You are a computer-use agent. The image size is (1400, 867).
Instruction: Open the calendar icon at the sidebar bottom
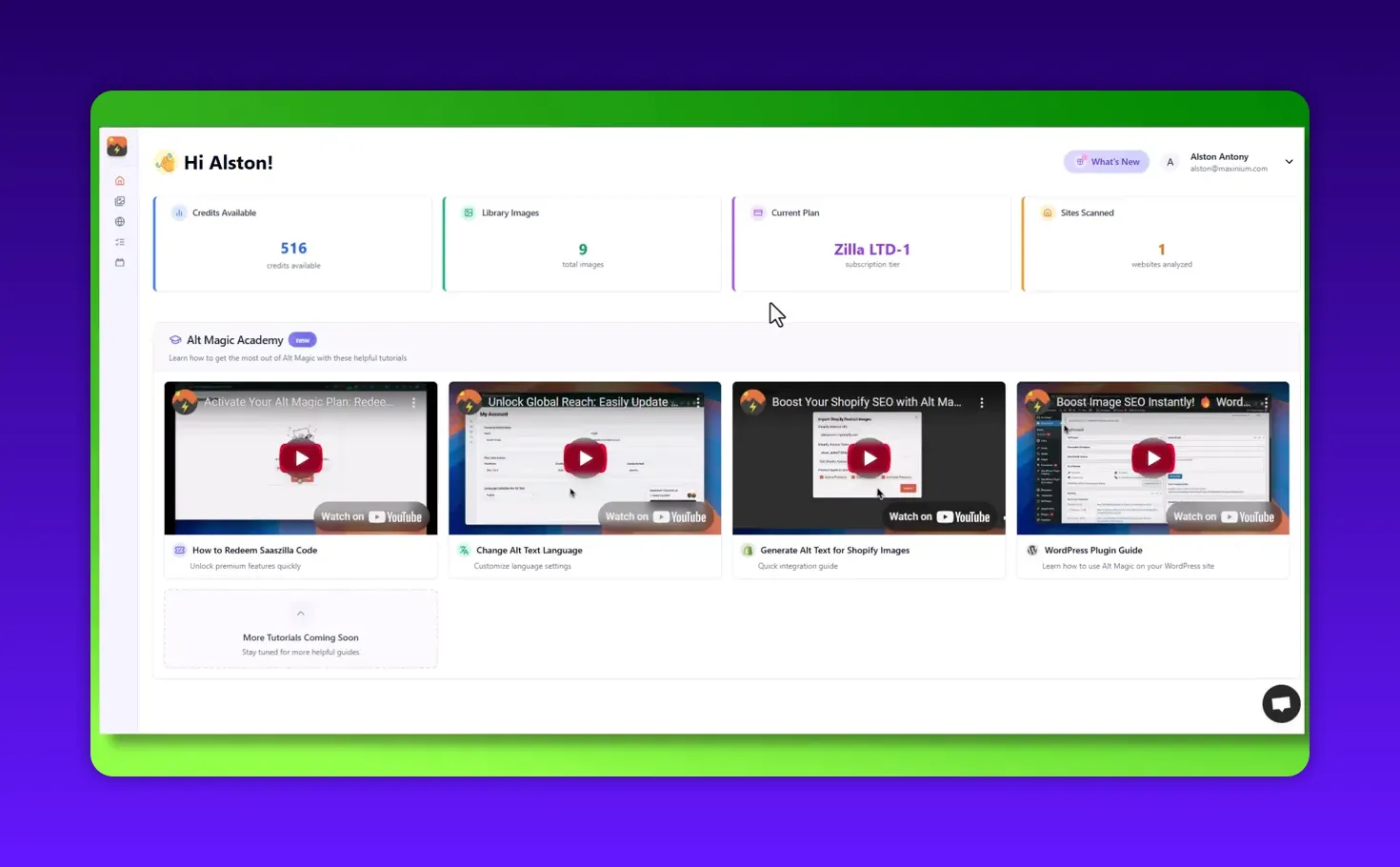tap(119, 262)
